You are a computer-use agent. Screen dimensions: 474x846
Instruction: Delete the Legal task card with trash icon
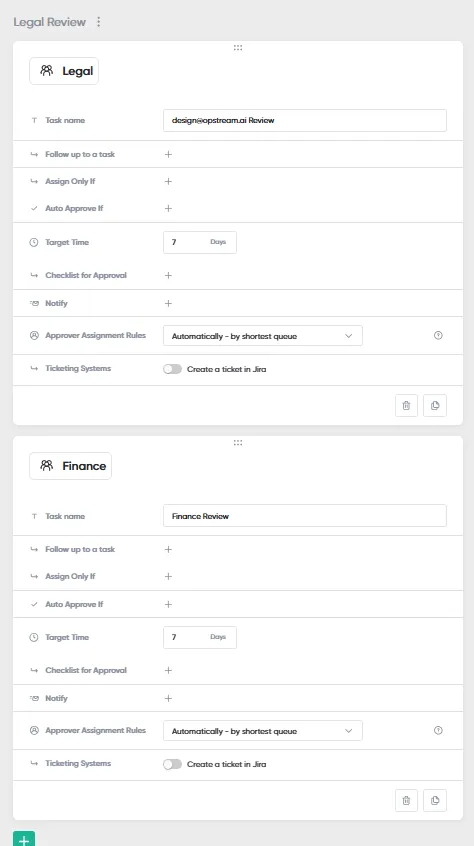coord(407,406)
